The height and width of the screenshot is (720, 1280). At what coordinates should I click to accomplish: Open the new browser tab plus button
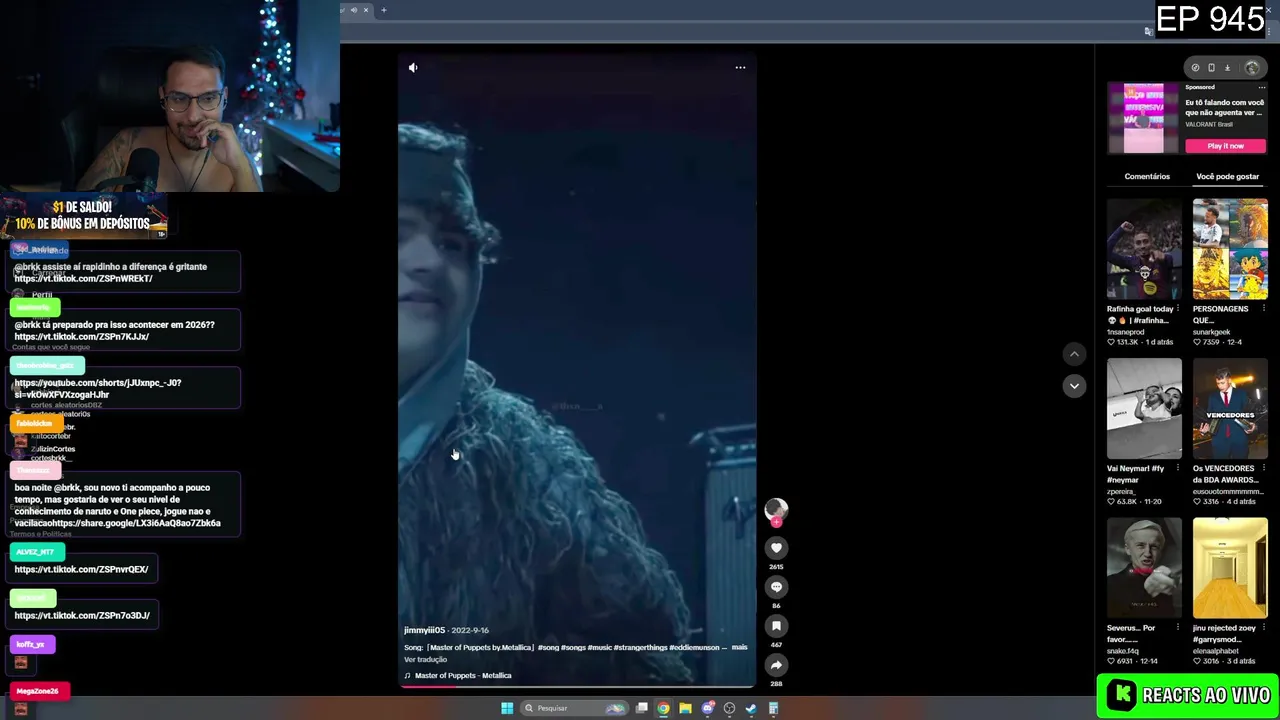pos(383,10)
